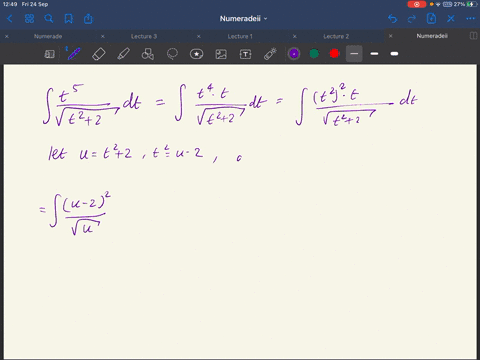
Task: Go back with the left chevron
Action: 10,19
